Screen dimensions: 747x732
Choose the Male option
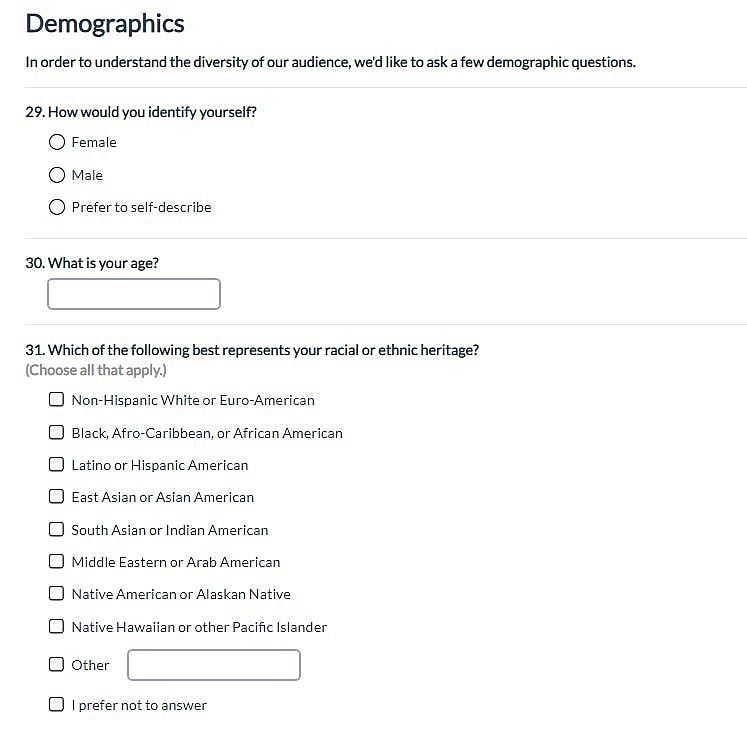[57, 175]
